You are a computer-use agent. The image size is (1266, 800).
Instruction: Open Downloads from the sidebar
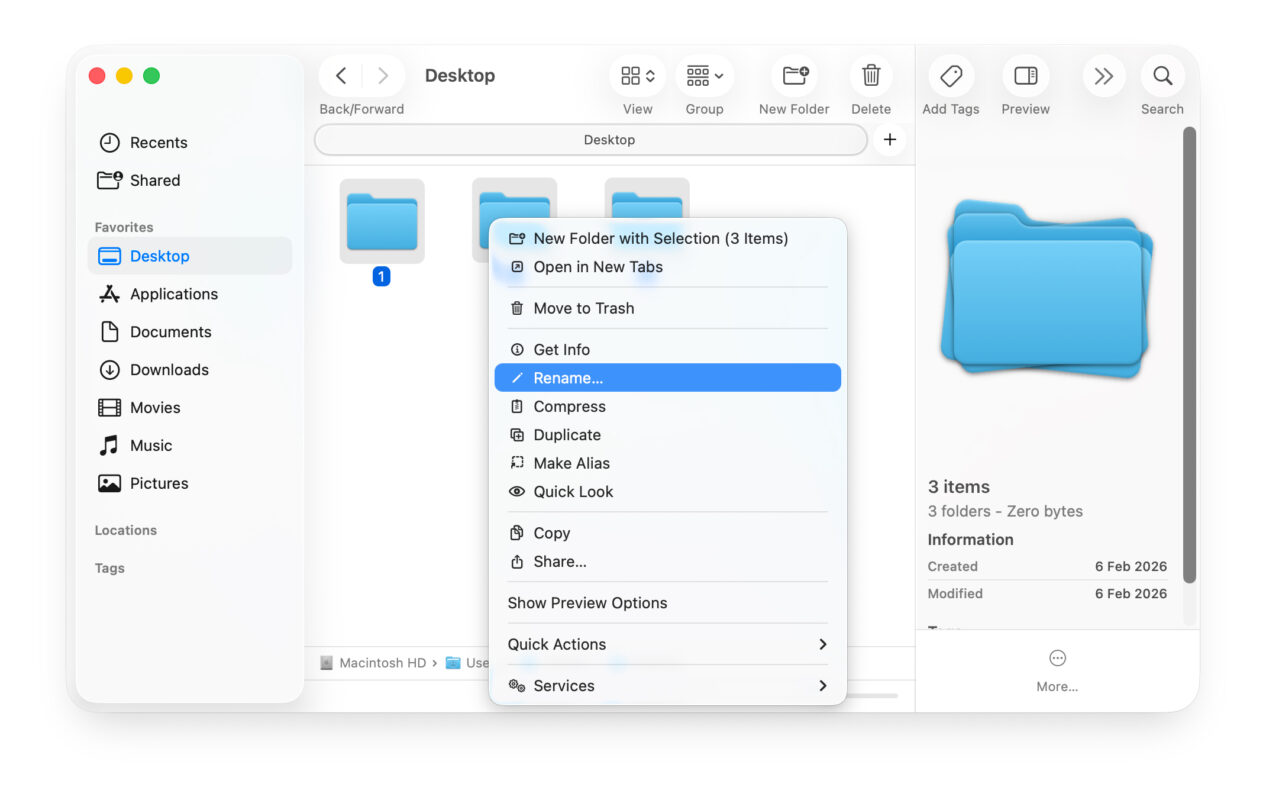click(x=166, y=369)
